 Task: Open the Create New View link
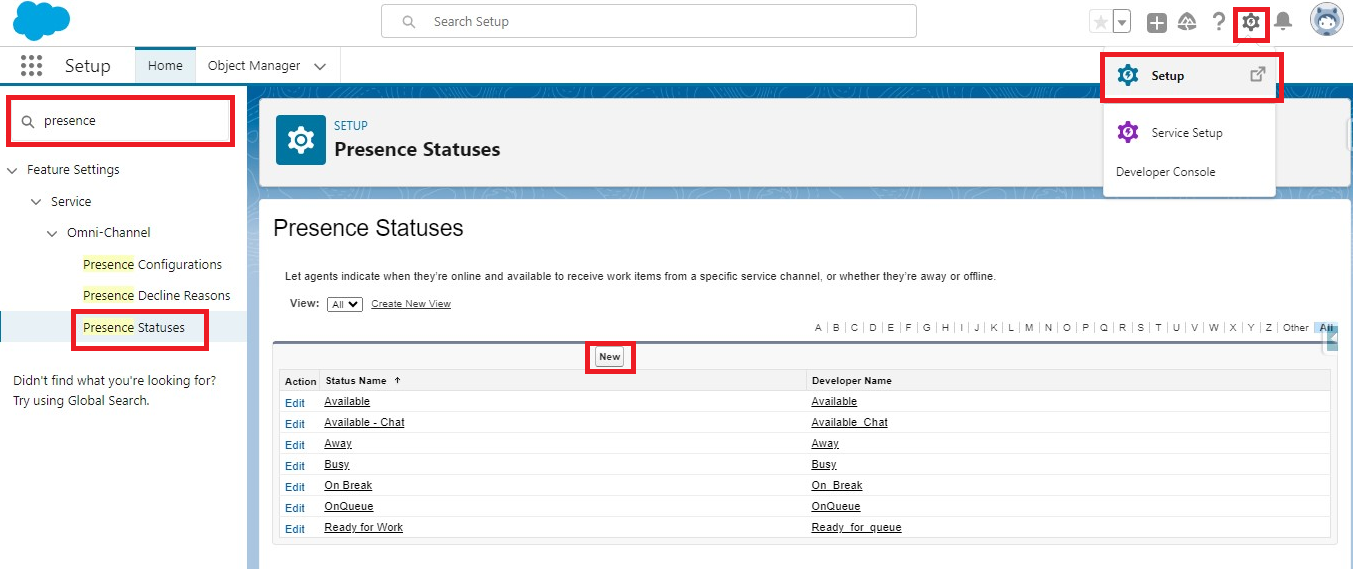coord(410,304)
